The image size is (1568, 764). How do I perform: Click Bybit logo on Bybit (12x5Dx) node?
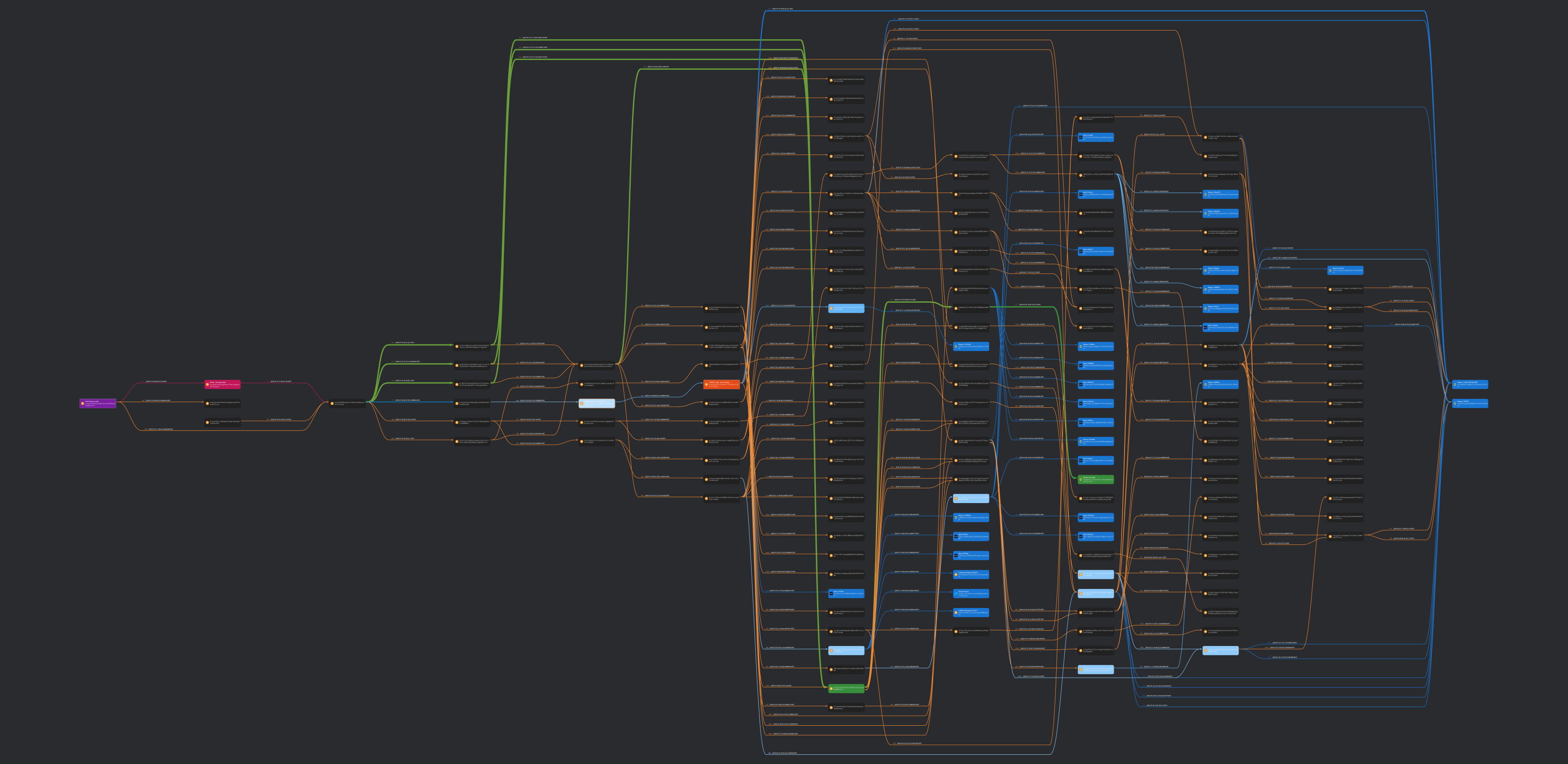click(831, 594)
